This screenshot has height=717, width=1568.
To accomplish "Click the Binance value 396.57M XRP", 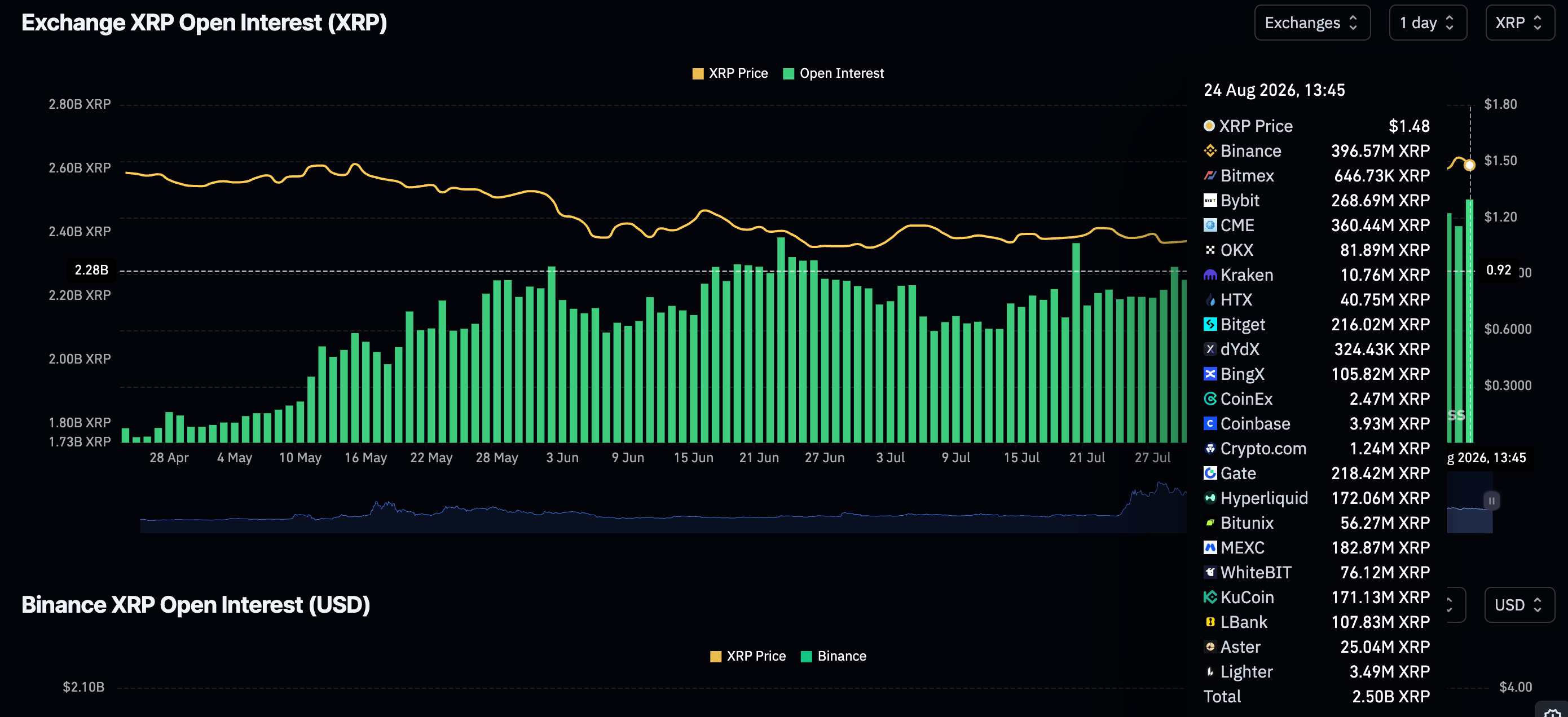I will (x=1380, y=151).
